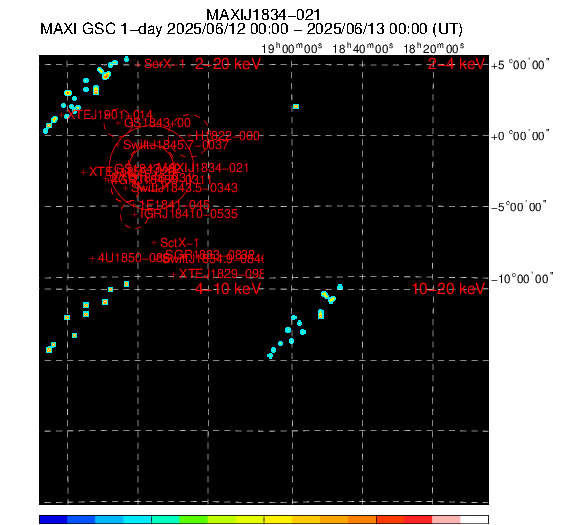Click the 2-20 keV panel label

[228, 64]
